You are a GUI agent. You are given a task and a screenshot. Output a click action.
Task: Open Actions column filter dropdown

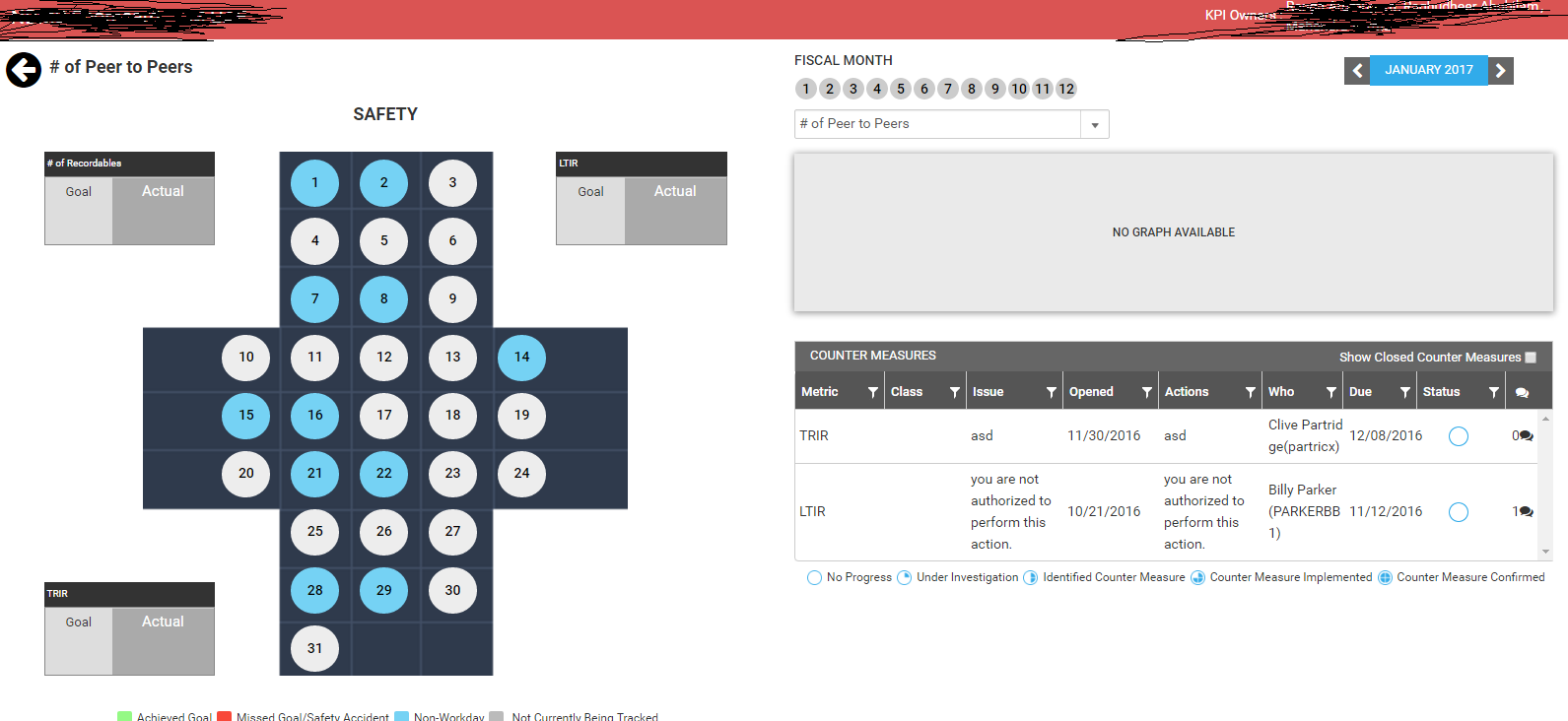click(1250, 392)
